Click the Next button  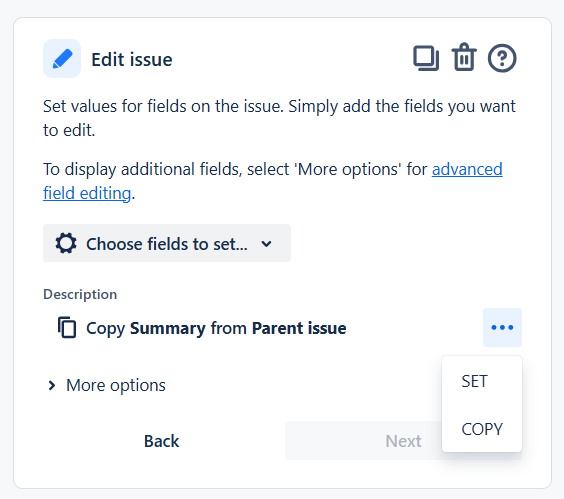pos(403,441)
